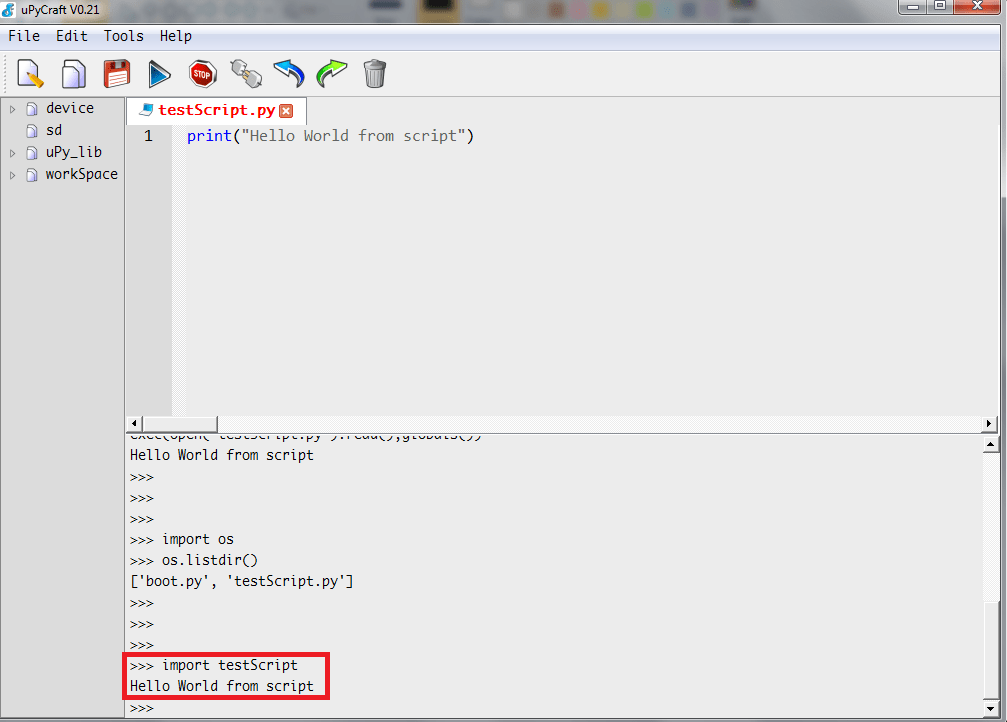Save testScript.py with the floppy disk icon
The image size is (1007, 722).
click(116, 73)
